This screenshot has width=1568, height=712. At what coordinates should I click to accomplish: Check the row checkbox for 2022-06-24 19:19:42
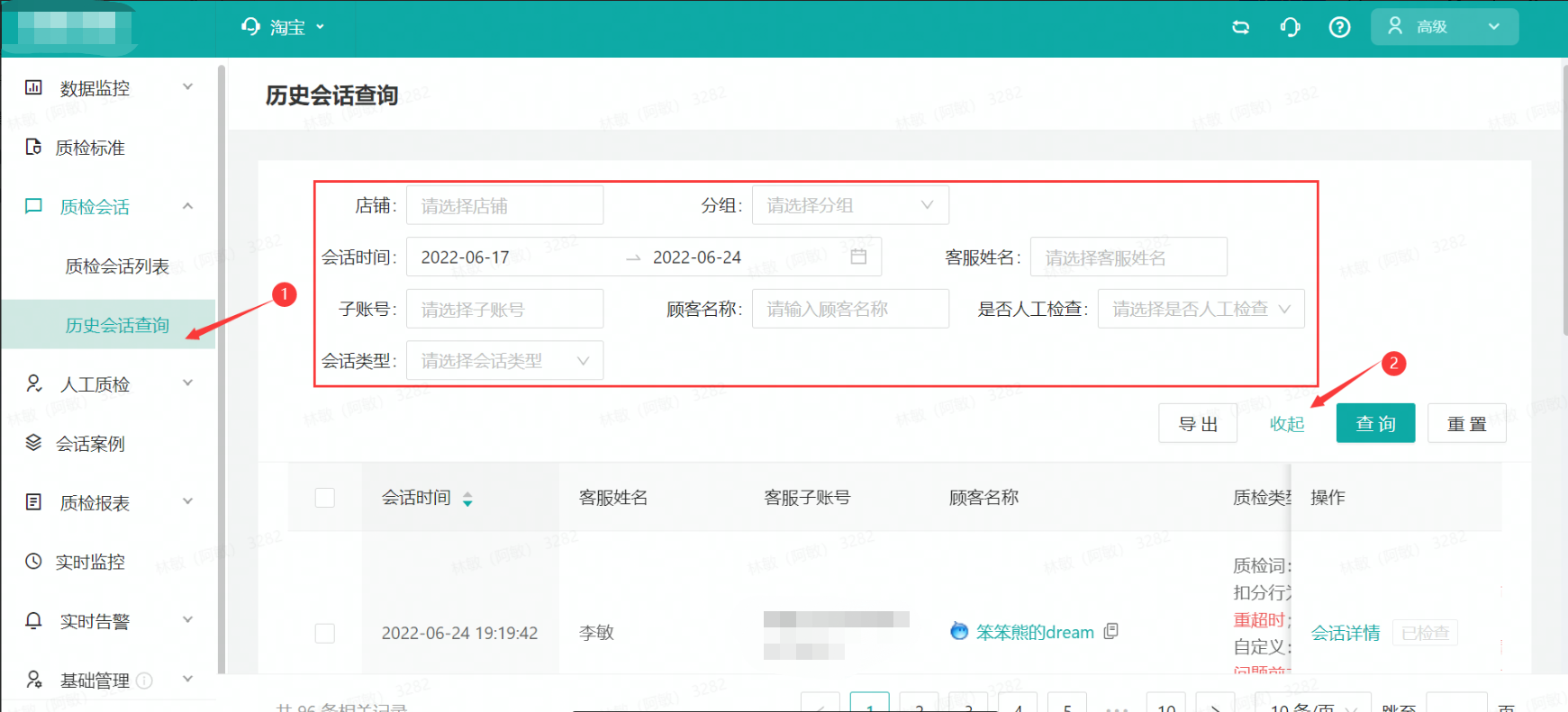[325, 633]
